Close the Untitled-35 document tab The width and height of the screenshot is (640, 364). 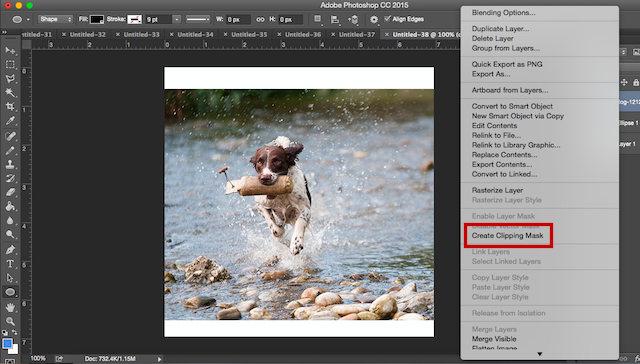pyautogui.click(x=225, y=34)
